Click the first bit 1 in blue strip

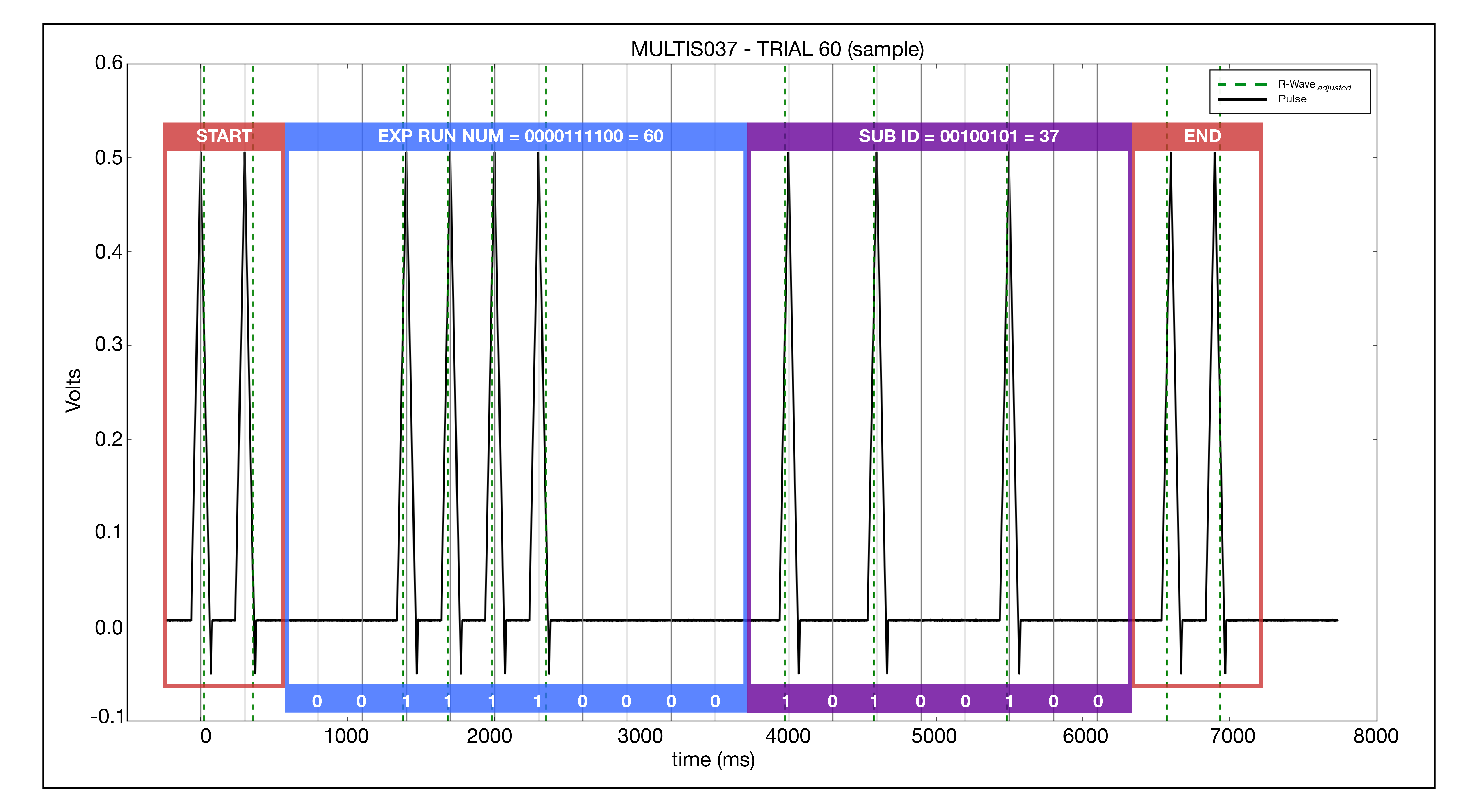coord(406,701)
